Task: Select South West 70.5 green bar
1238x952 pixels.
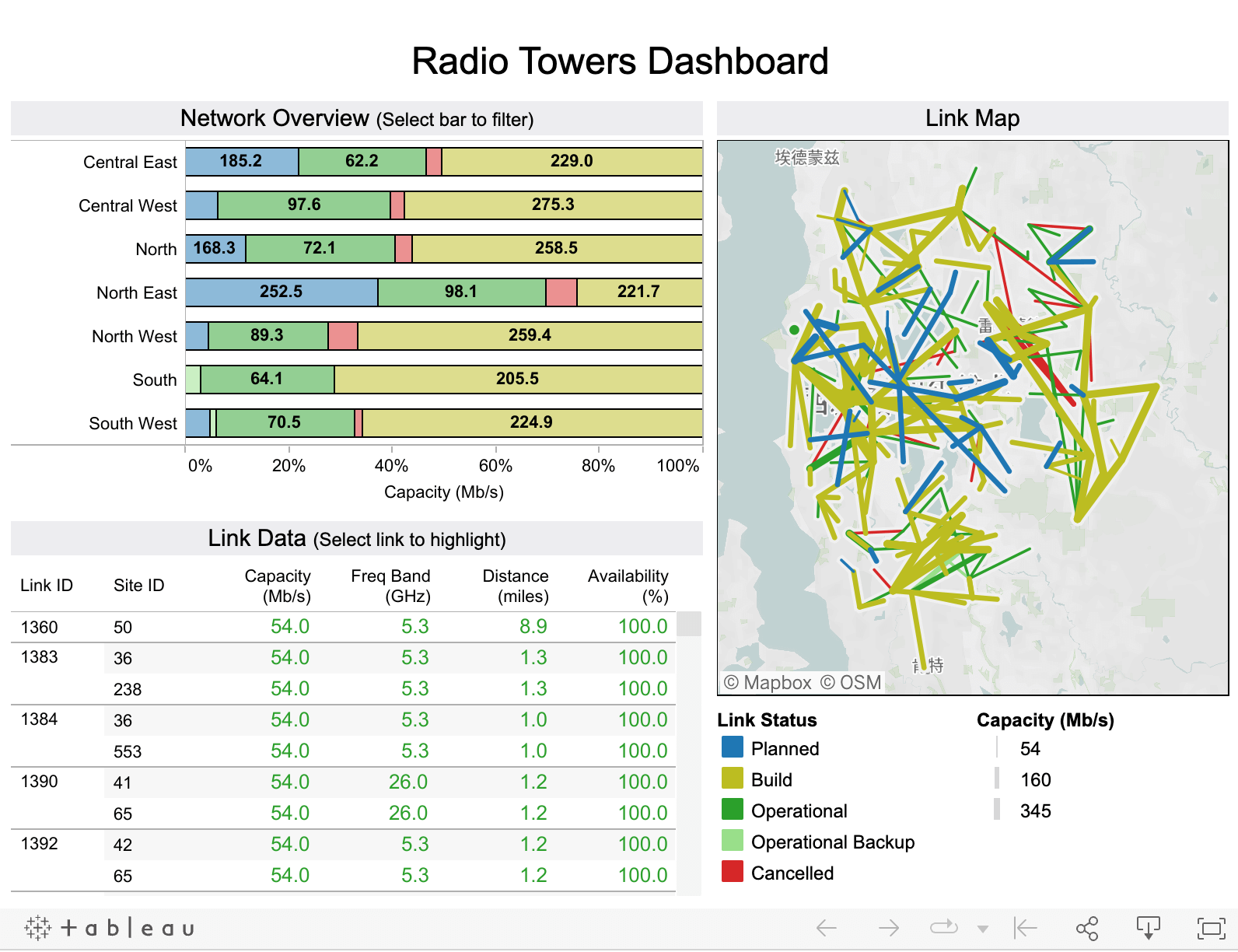Action: (x=285, y=422)
